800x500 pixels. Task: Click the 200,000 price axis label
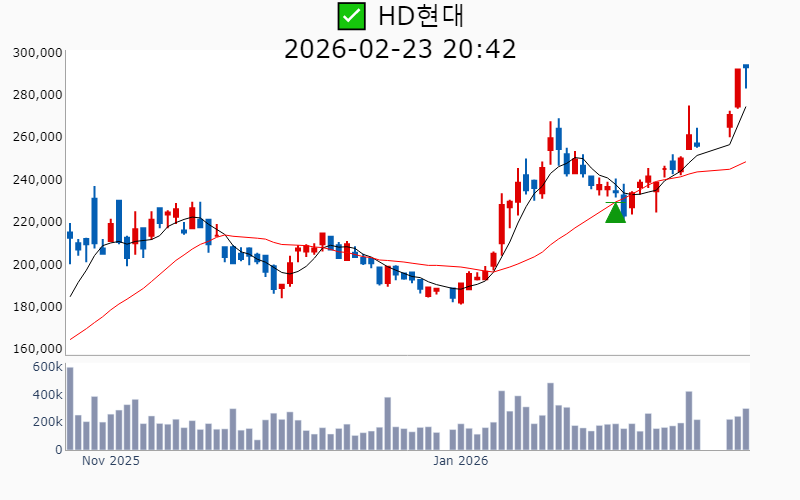37,265
